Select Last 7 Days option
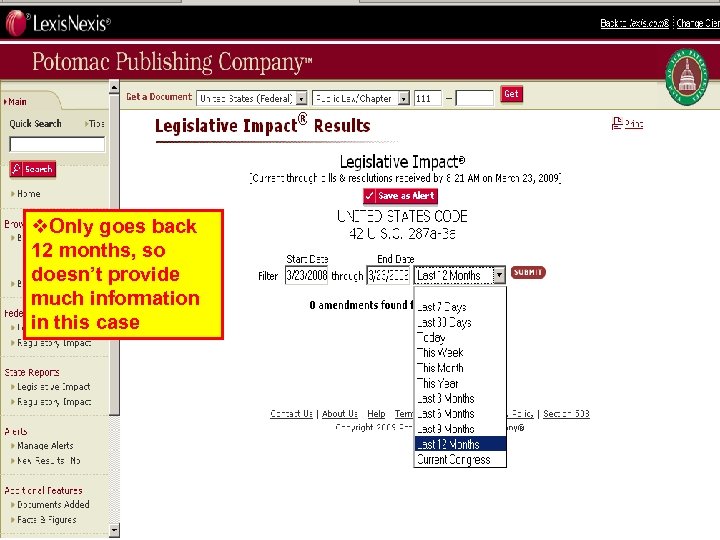This screenshot has height=540, width=720. (x=460, y=307)
